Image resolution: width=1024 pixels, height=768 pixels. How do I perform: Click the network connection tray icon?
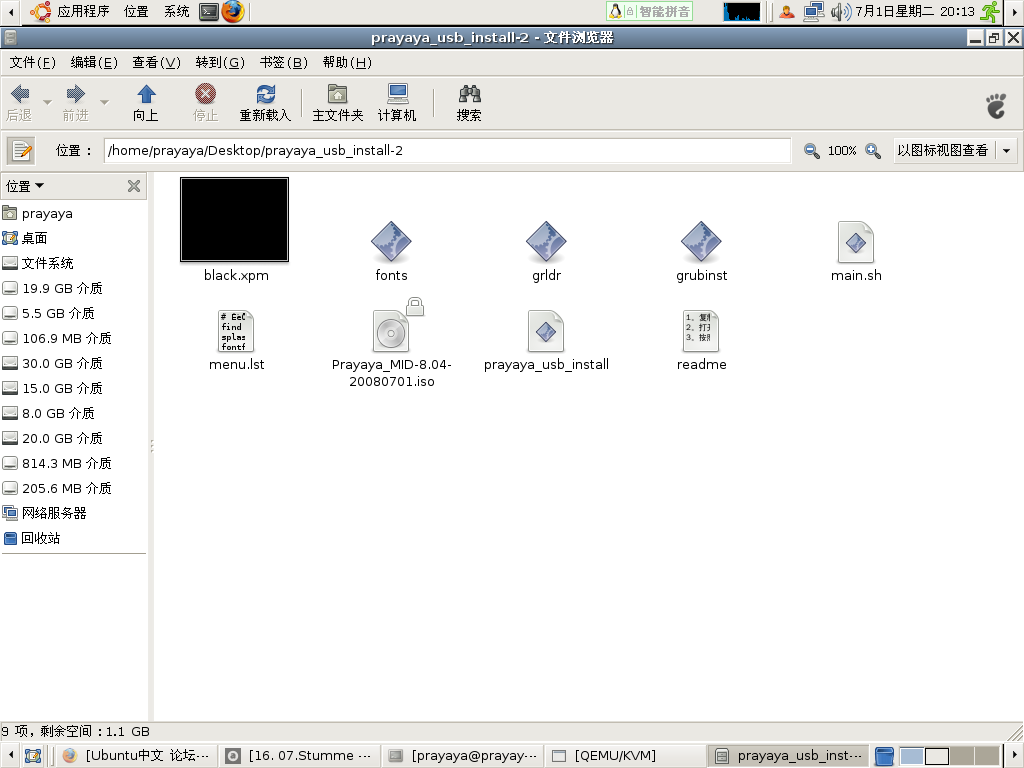814,11
